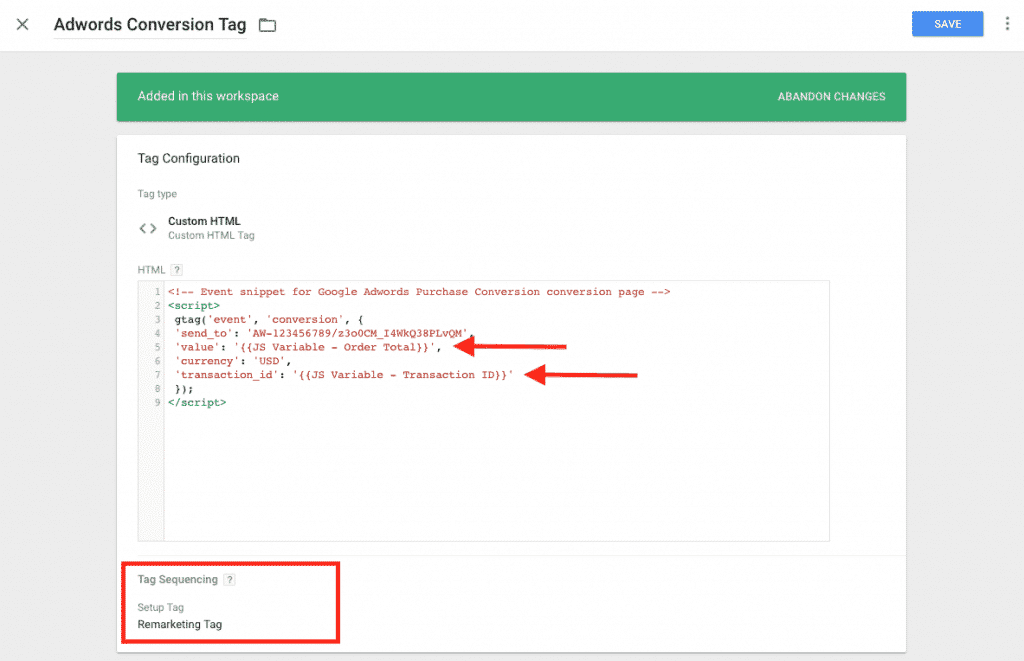Click the Custom HTML code brackets icon
Screen dimensions: 1024x661
(x=148, y=228)
